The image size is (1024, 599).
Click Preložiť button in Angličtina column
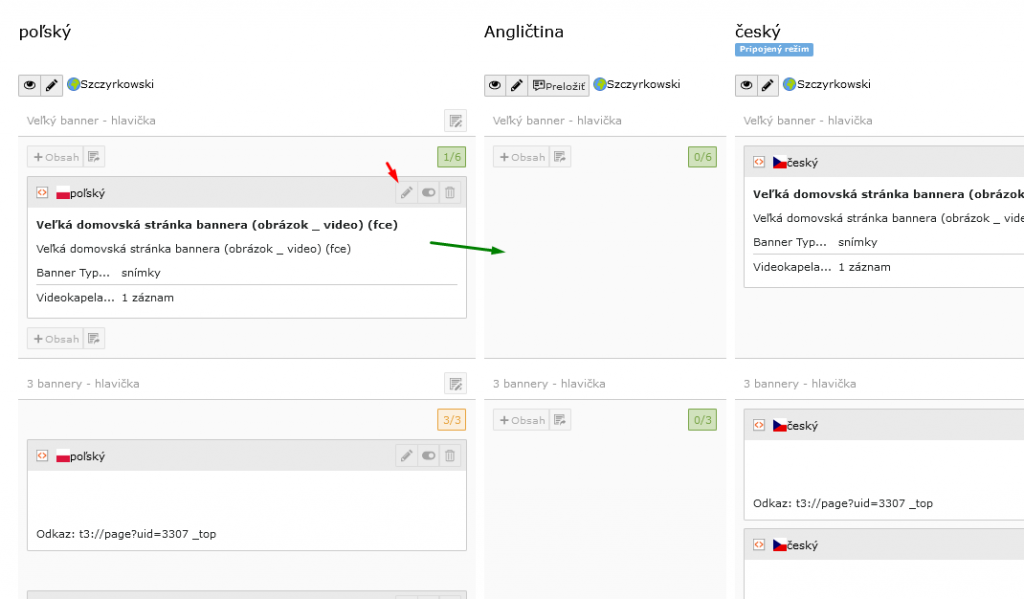click(x=559, y=85)
